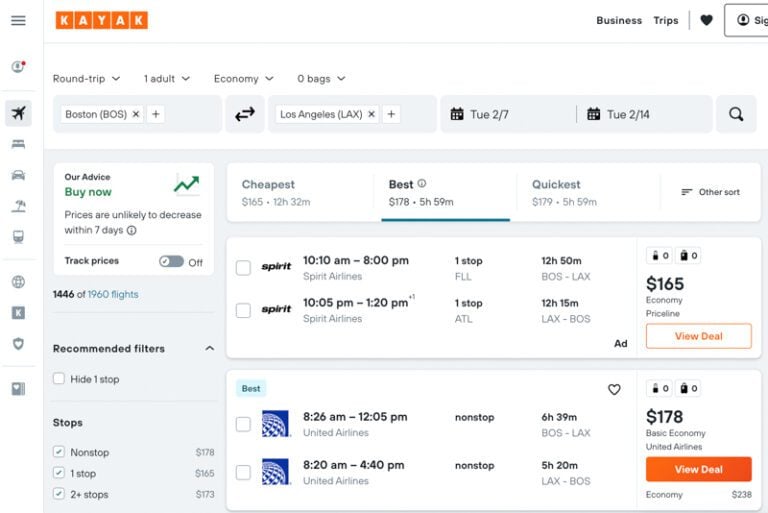
Task: Click the price trend chart icon
Action: pos(187,185)
